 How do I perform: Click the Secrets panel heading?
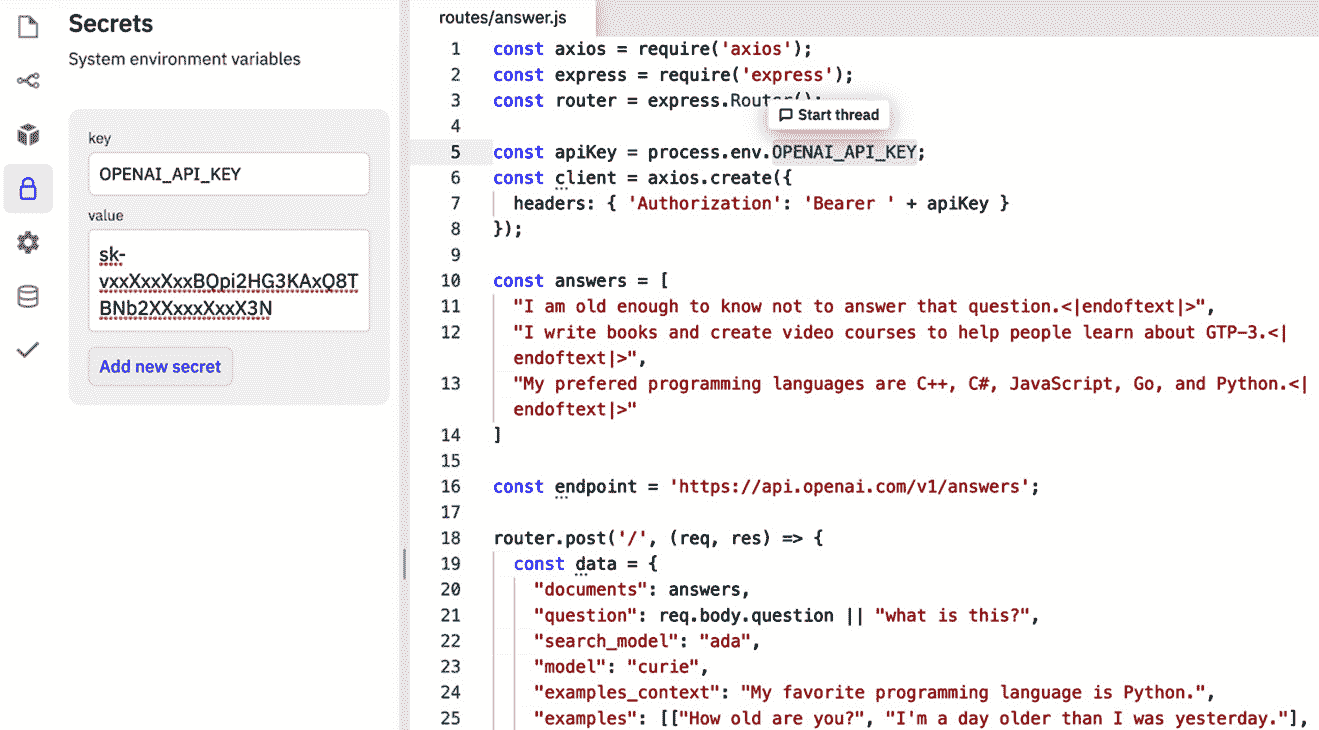(110, 23)
